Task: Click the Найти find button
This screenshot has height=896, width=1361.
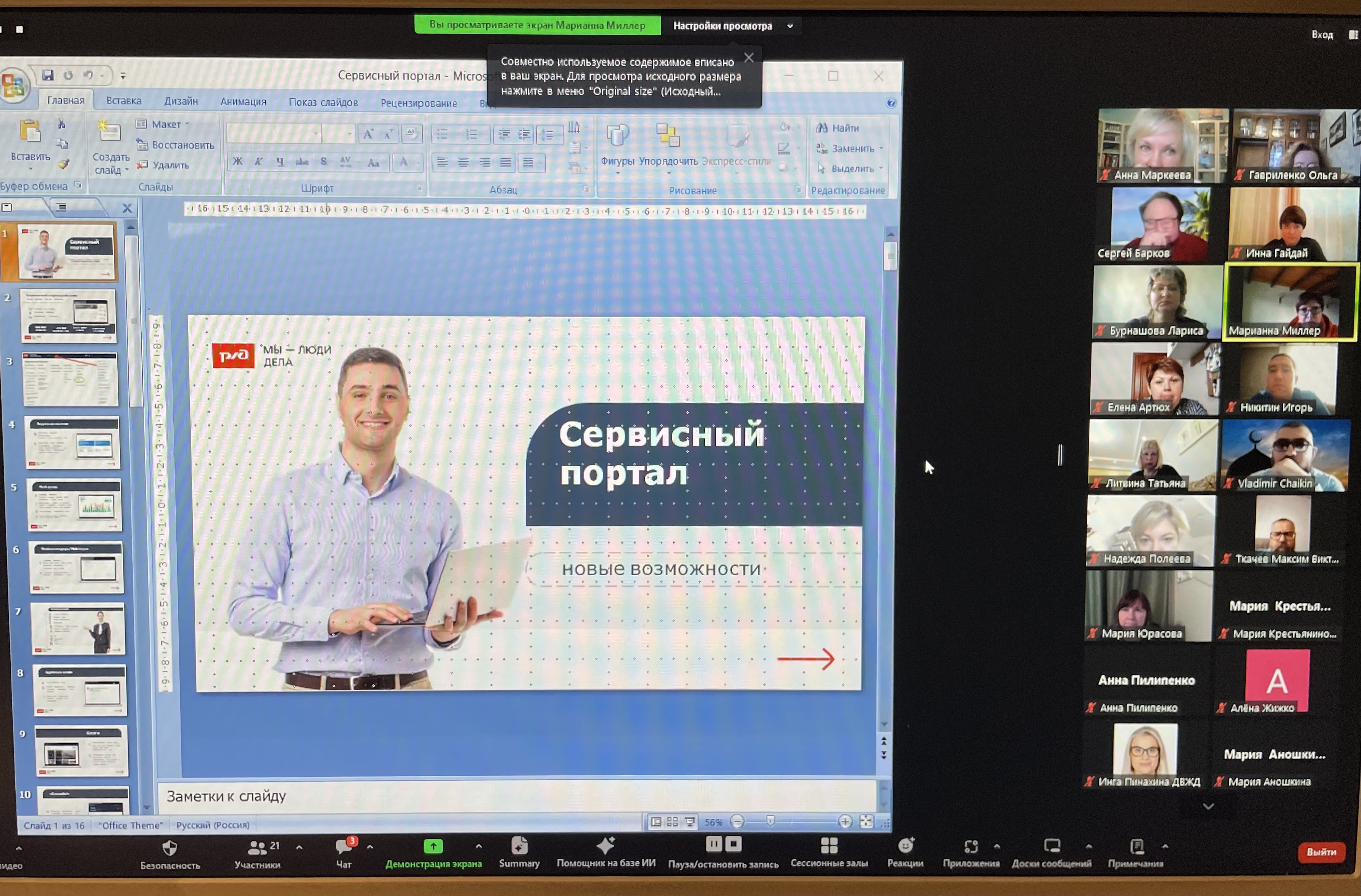Action: (838, 128)
